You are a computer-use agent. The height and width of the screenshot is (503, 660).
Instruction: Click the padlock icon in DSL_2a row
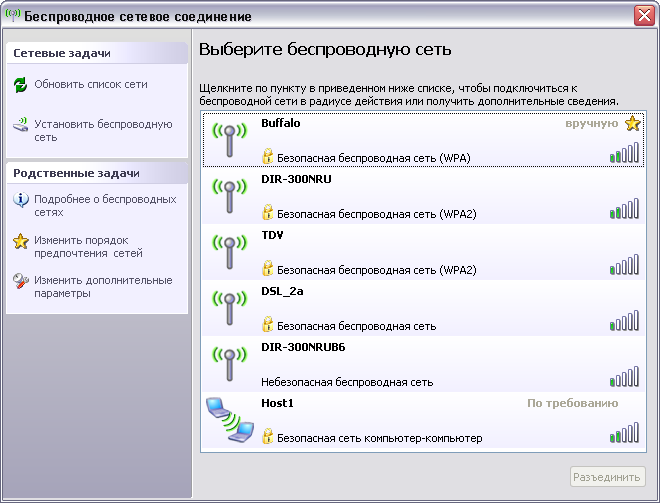[x=267, y=324]
